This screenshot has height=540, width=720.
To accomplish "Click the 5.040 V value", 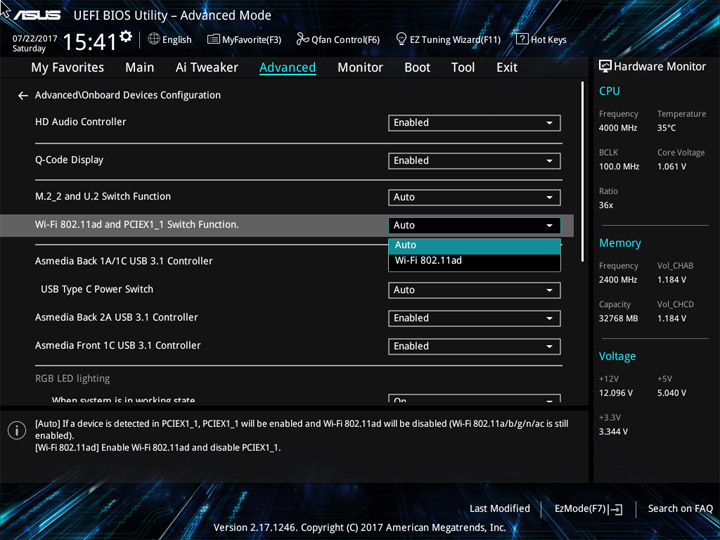I will [x=671, y=393].
